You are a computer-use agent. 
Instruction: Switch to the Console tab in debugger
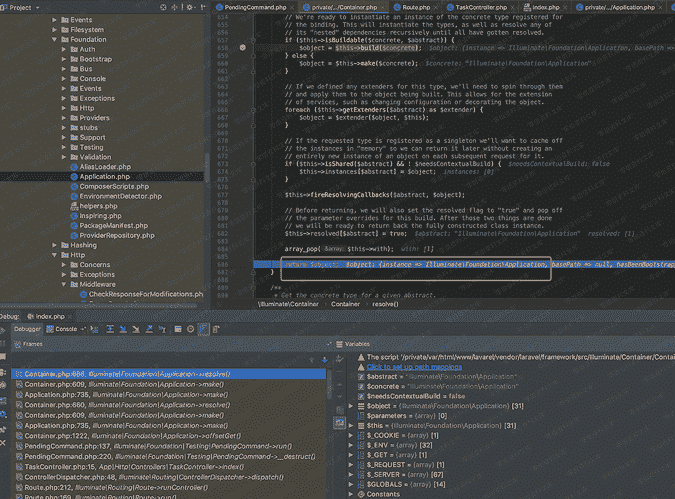coord(66,328)
